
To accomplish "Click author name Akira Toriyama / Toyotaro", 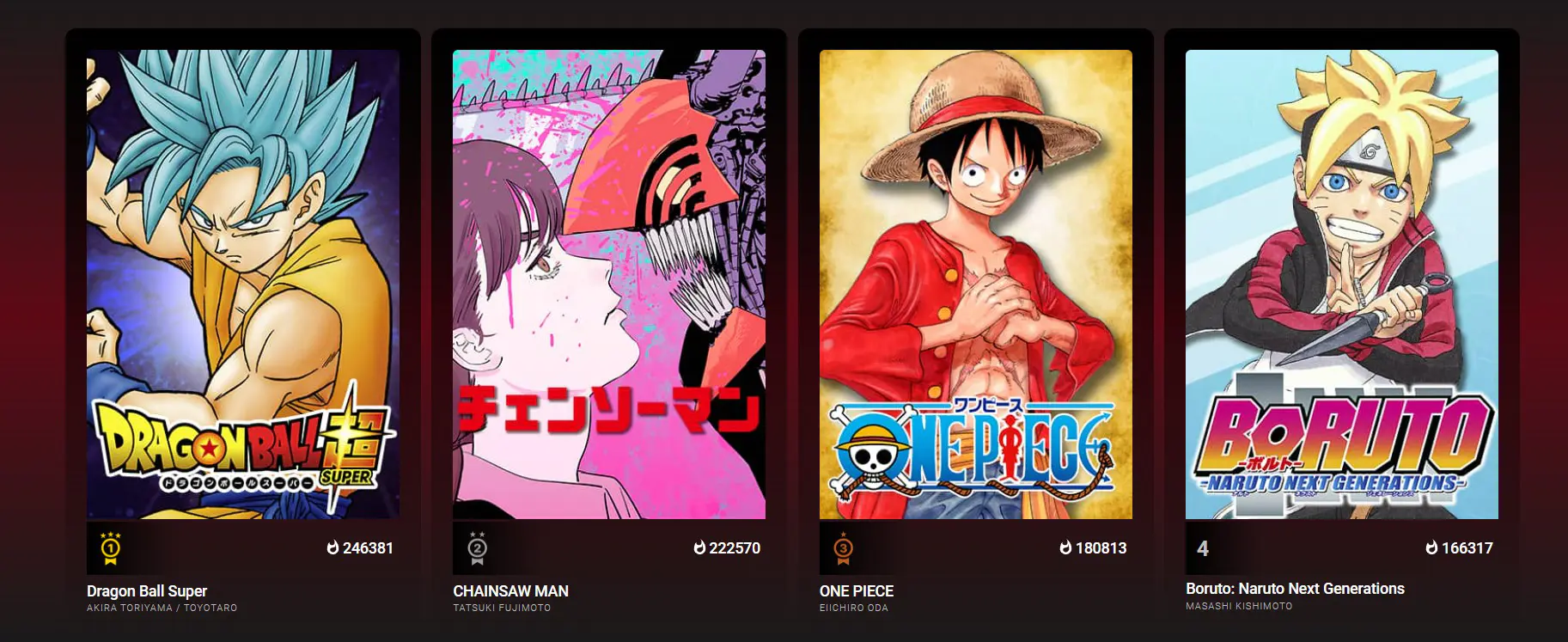I will coord(162,608).
